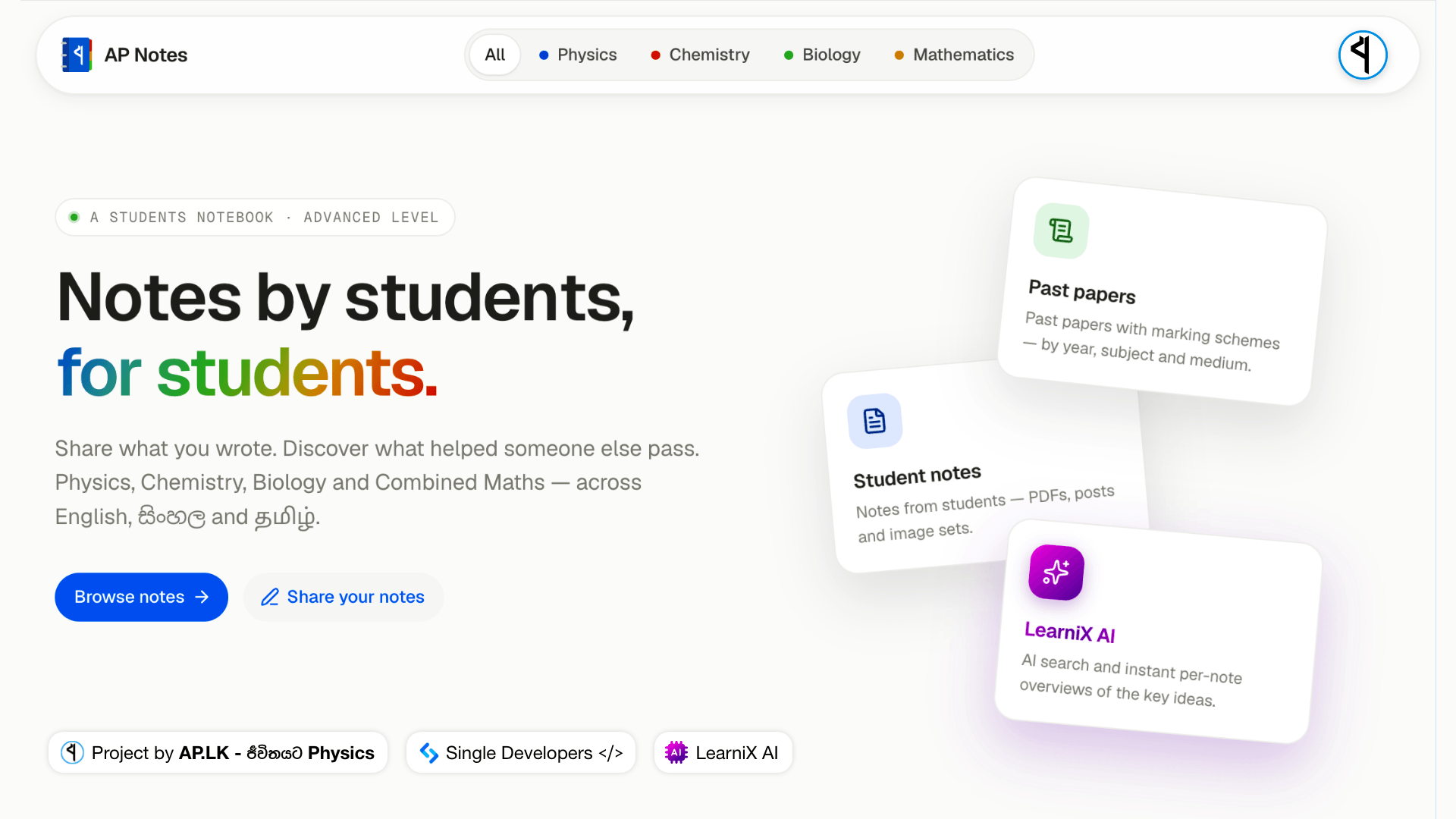Open the profile avatar in the header

(x=1363, y=55)
